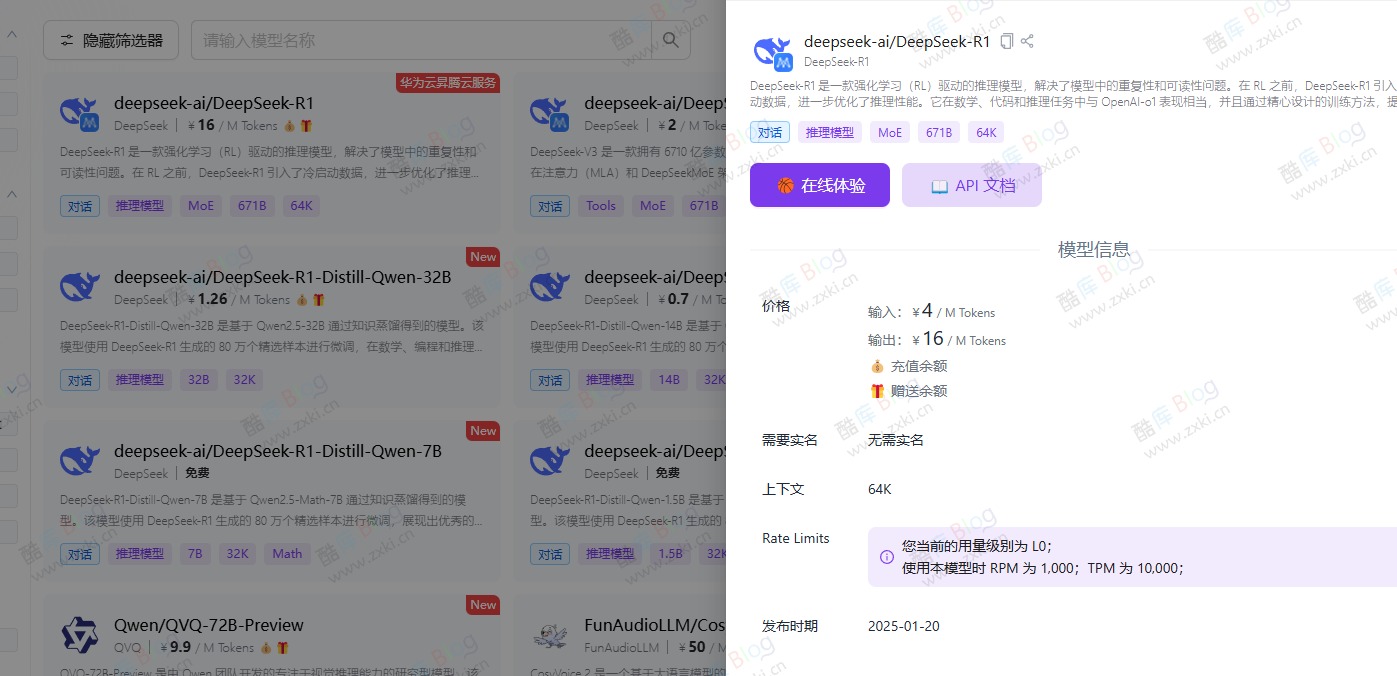Click the search magnifier icon
The height and width of the screenshot is (676, 1397).
pyautogui.click(x=670, y=40)
